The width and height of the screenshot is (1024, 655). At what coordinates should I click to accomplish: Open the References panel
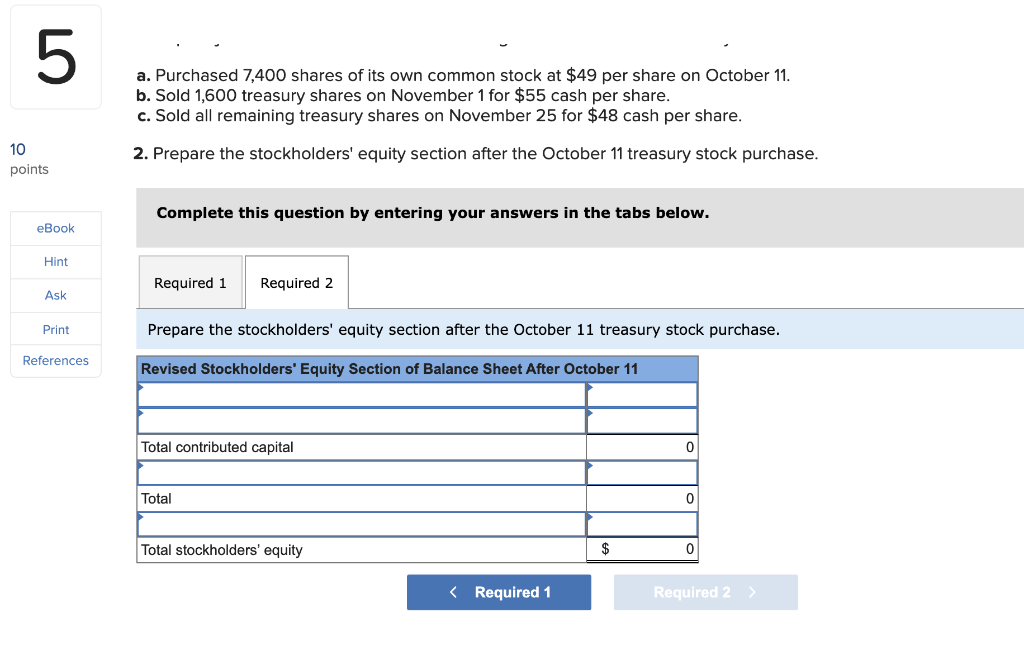coord(55,361)
